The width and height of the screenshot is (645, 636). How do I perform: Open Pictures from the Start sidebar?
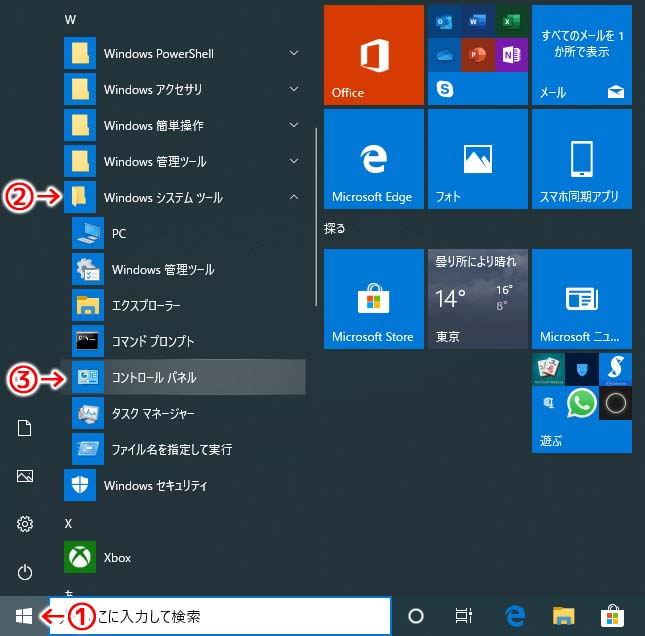click(x=25, y=476)
